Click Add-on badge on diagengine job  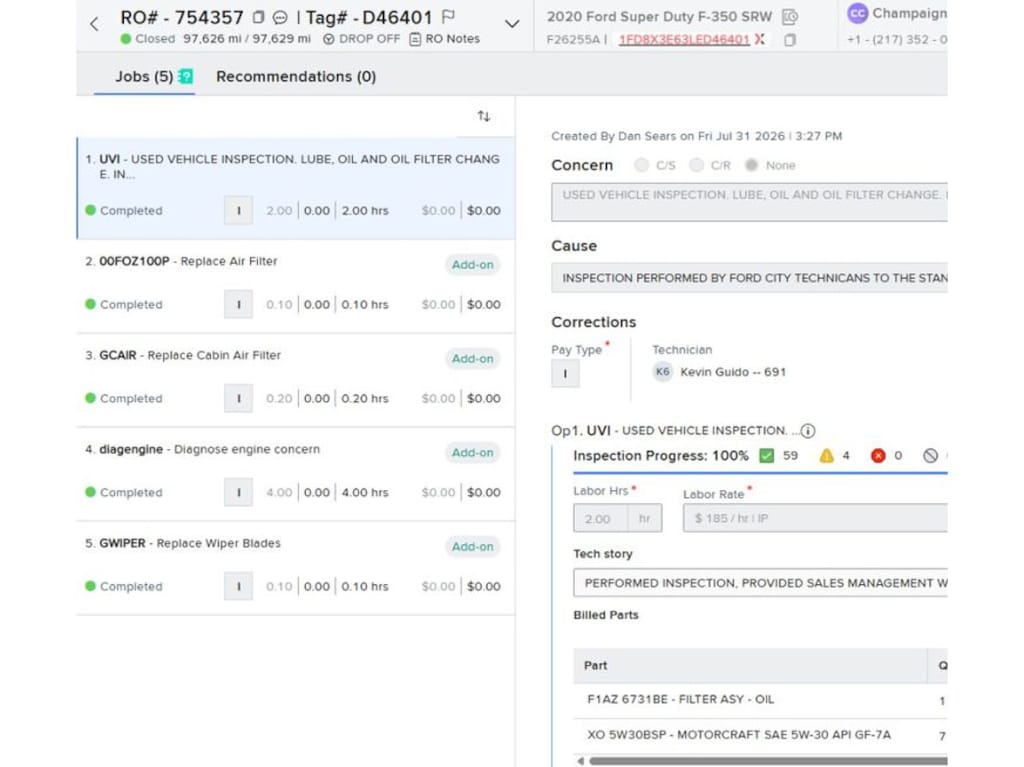point(473,453)
